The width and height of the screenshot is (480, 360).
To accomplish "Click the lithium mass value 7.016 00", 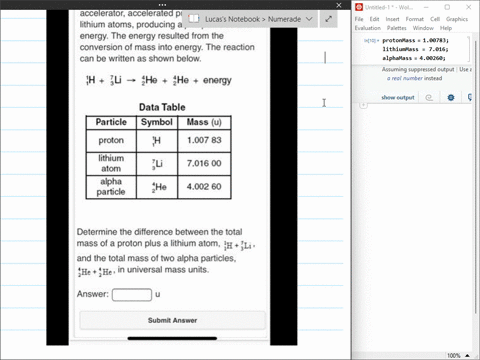I will coord(204,163).
